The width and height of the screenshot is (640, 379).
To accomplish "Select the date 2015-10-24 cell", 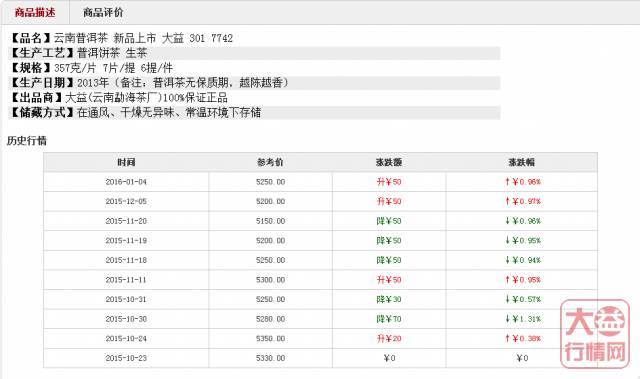I will (126, 339).
